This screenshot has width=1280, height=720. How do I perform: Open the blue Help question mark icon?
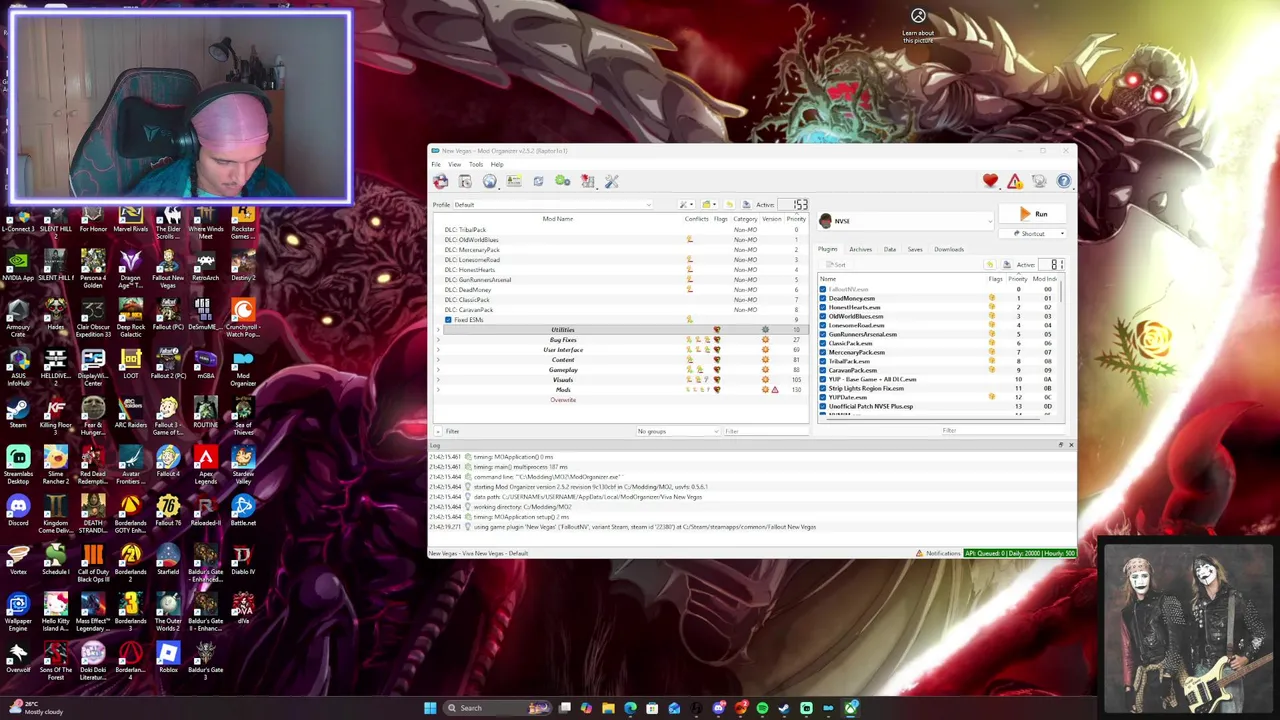1064,181
